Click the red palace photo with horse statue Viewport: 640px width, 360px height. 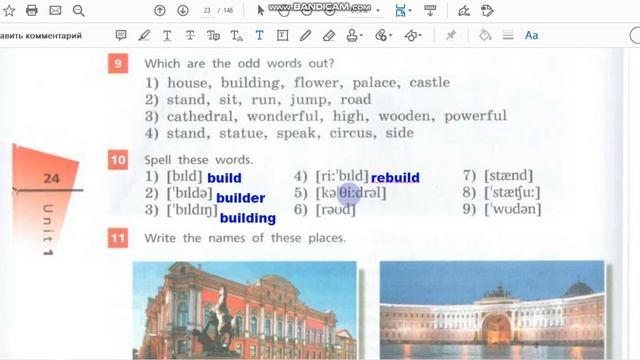pos(245,310)
